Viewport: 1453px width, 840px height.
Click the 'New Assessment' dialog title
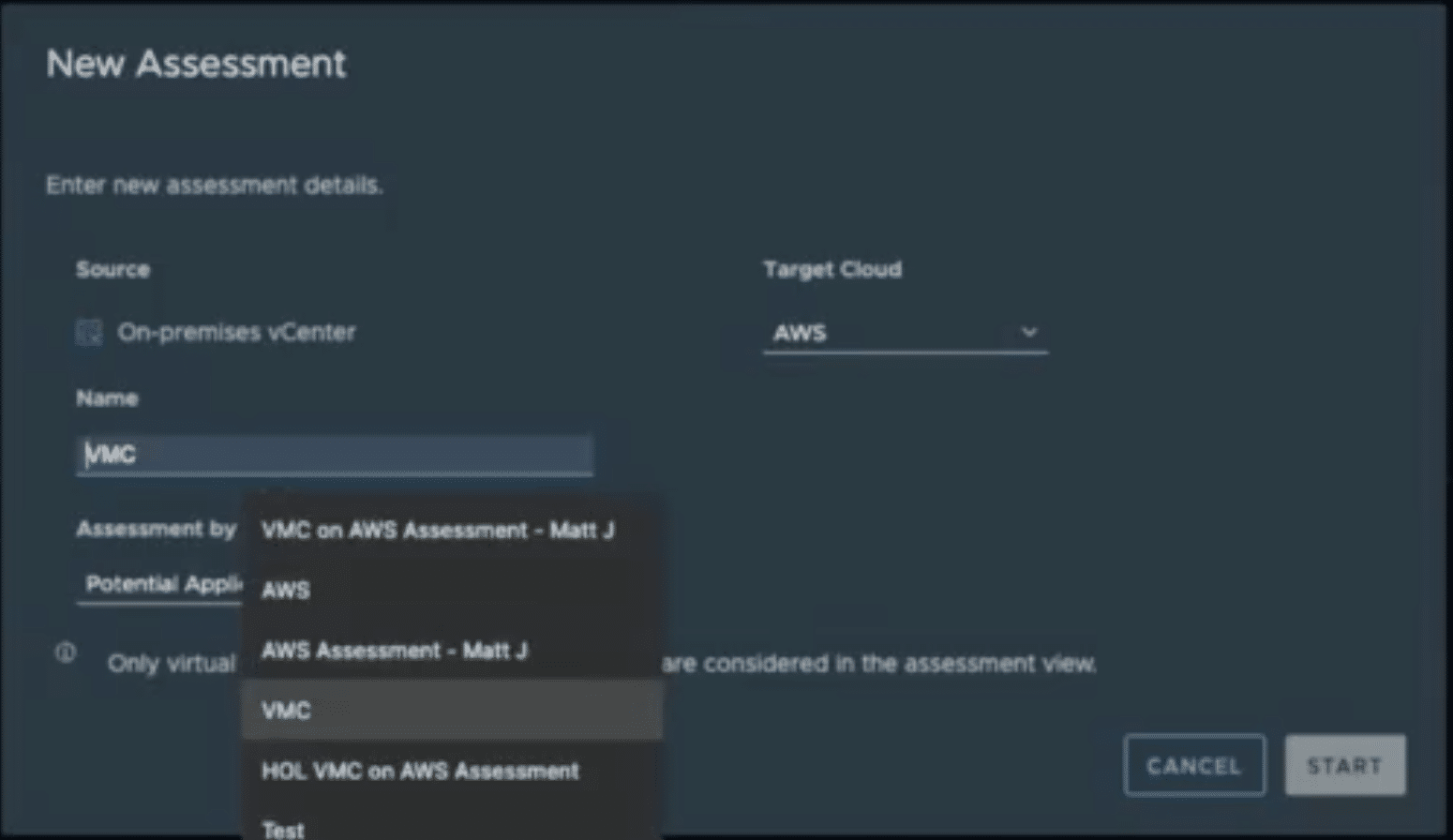pyautogui.click(x=196, y=64)
